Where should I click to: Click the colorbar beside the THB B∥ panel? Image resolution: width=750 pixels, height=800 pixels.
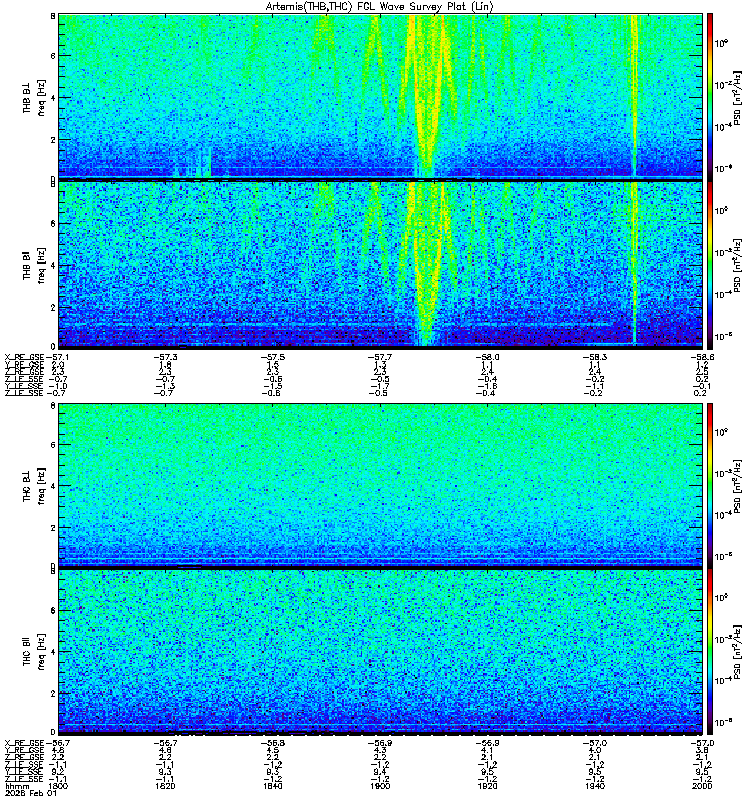pos(710,265)
